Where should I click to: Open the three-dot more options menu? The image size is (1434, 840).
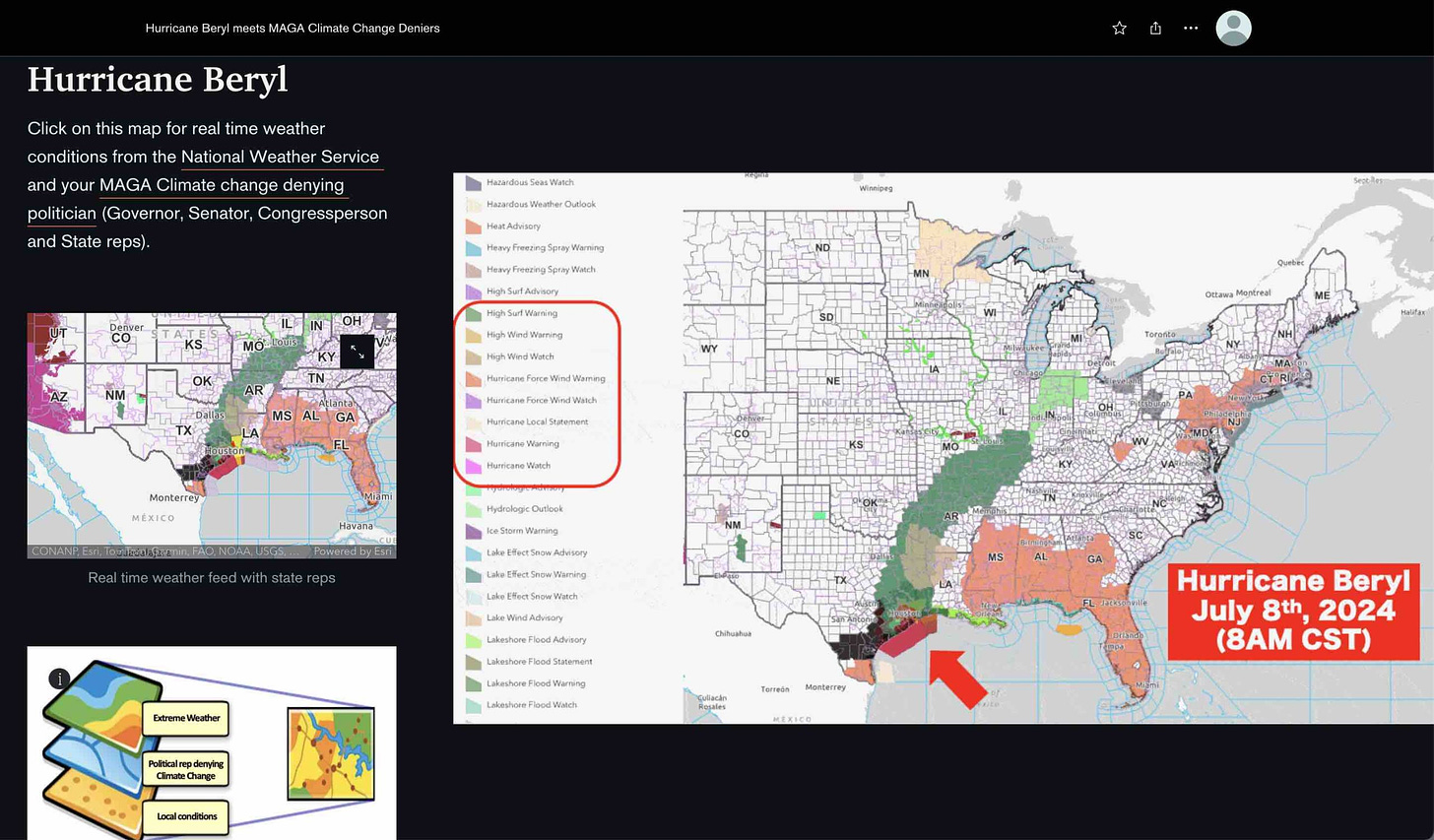[1191, 29]
